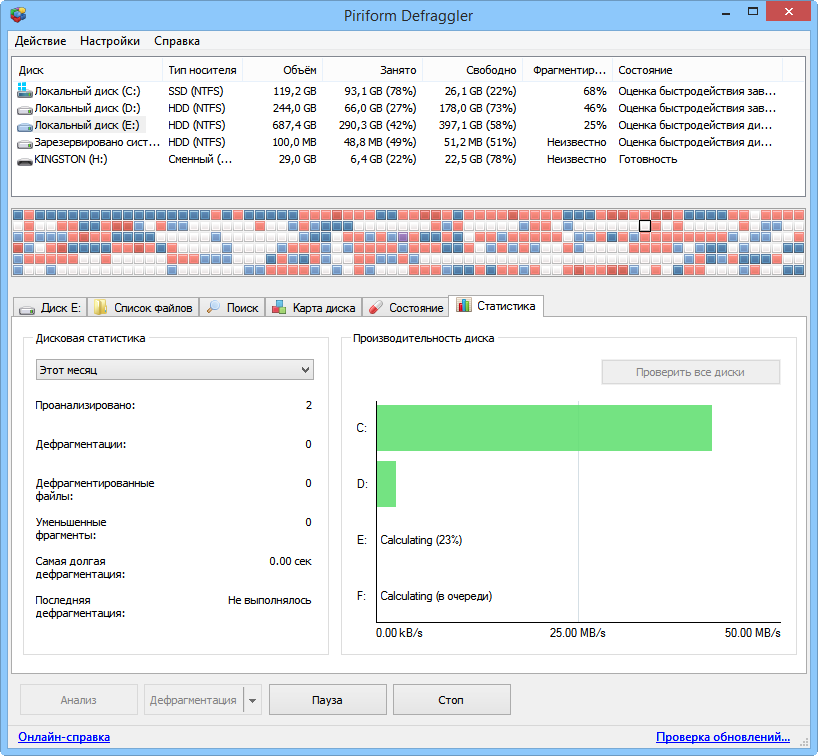Click the purple block in the disk map

(x=402, y=237)
